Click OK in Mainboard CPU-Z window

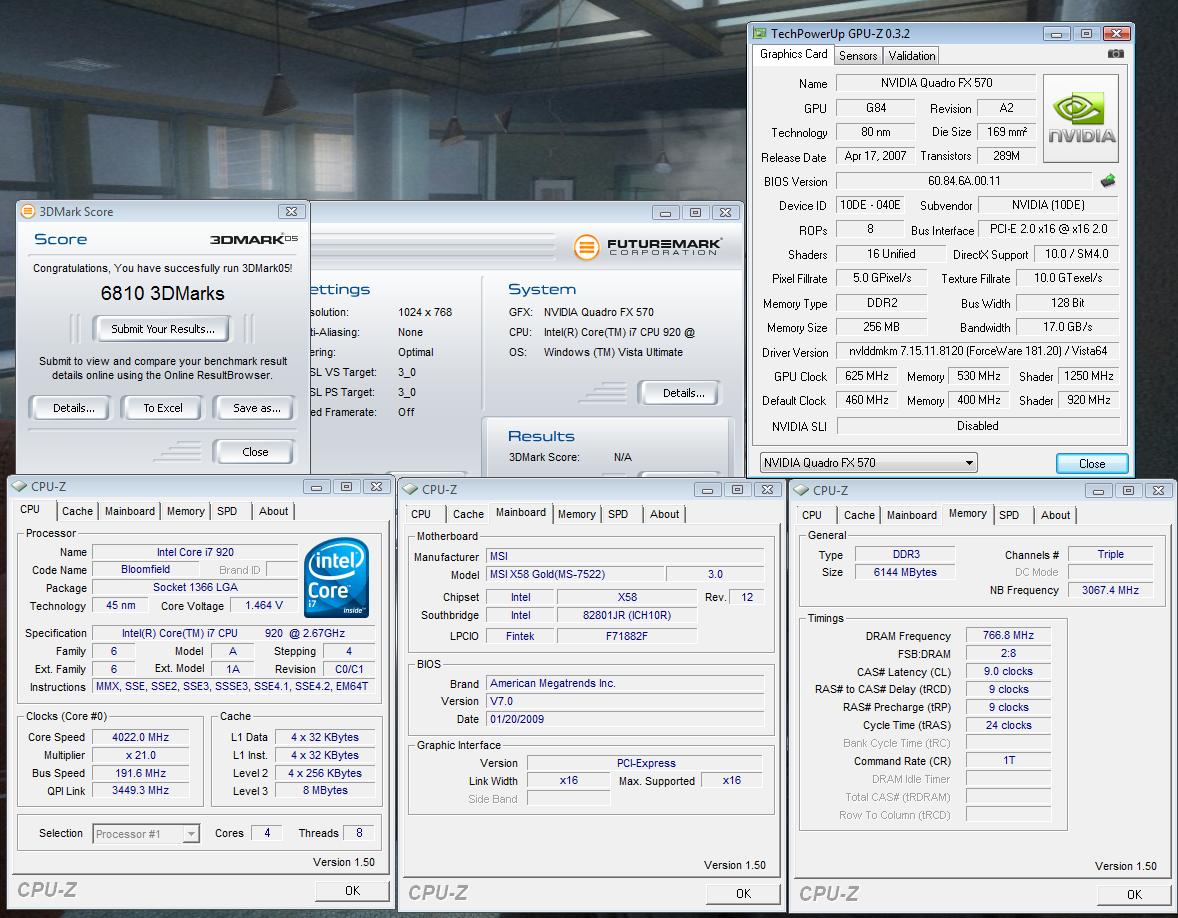point(743,893)
